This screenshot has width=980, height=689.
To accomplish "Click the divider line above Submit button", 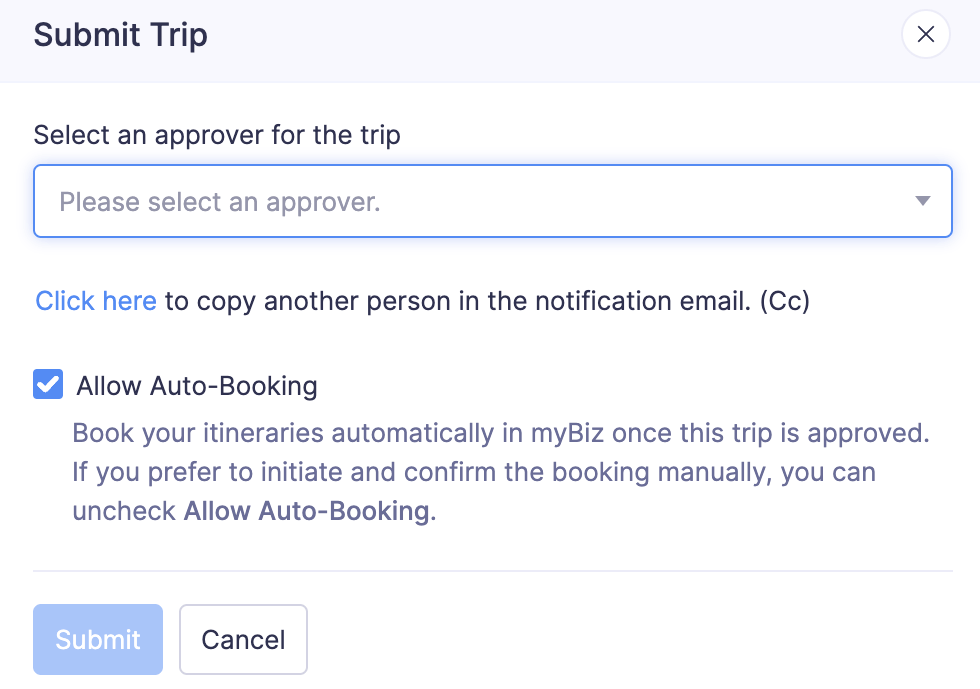I will [x=490, y=571].
